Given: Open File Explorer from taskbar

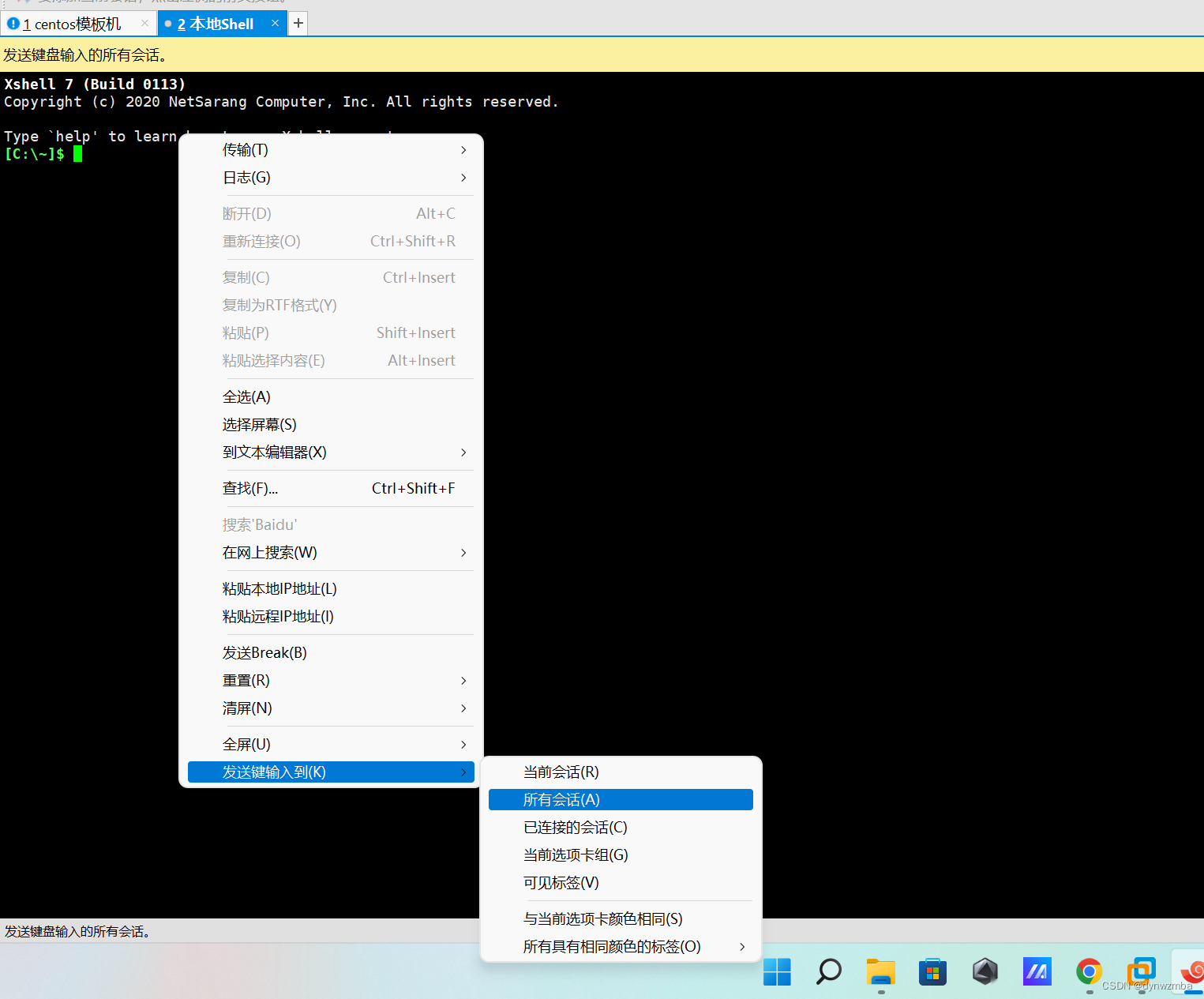Looking at the screenshot, I should pyautogui.click(x=881, y=971).
